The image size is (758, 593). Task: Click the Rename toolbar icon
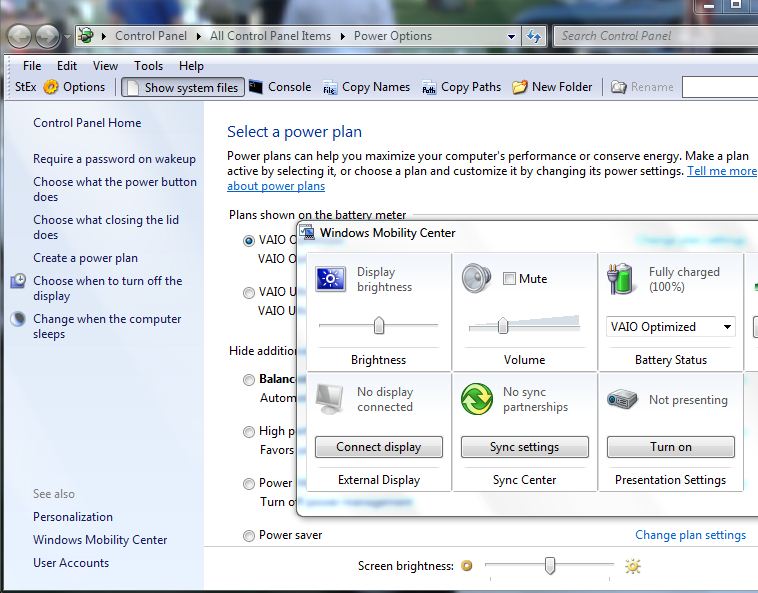coord(618,87)
